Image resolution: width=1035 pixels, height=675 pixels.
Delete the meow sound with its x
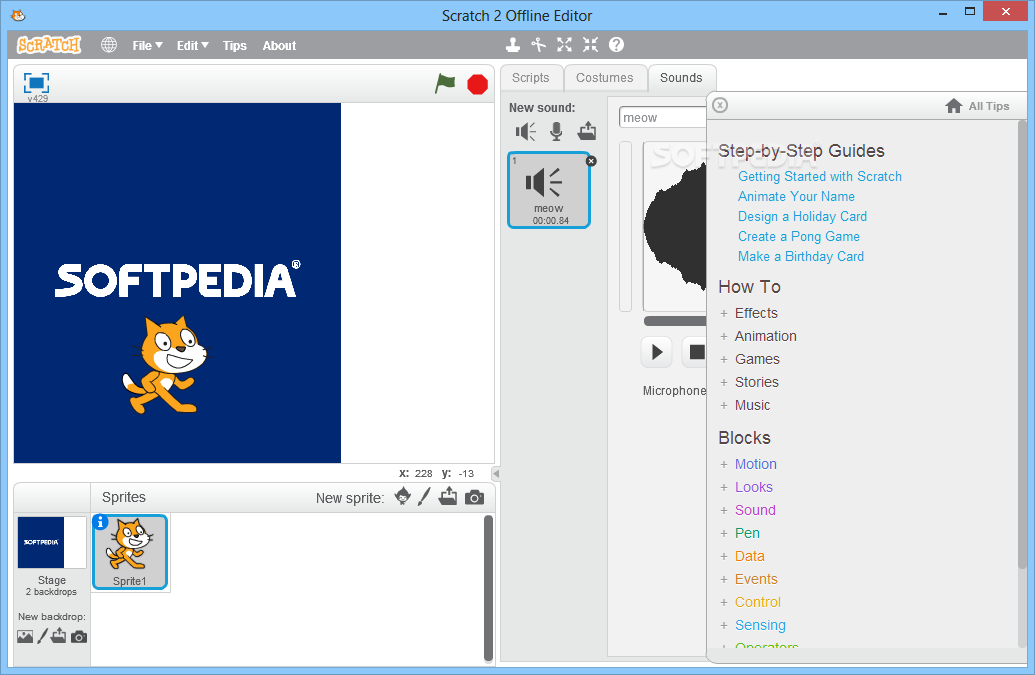pyautogui.click(x=591, y=161)
